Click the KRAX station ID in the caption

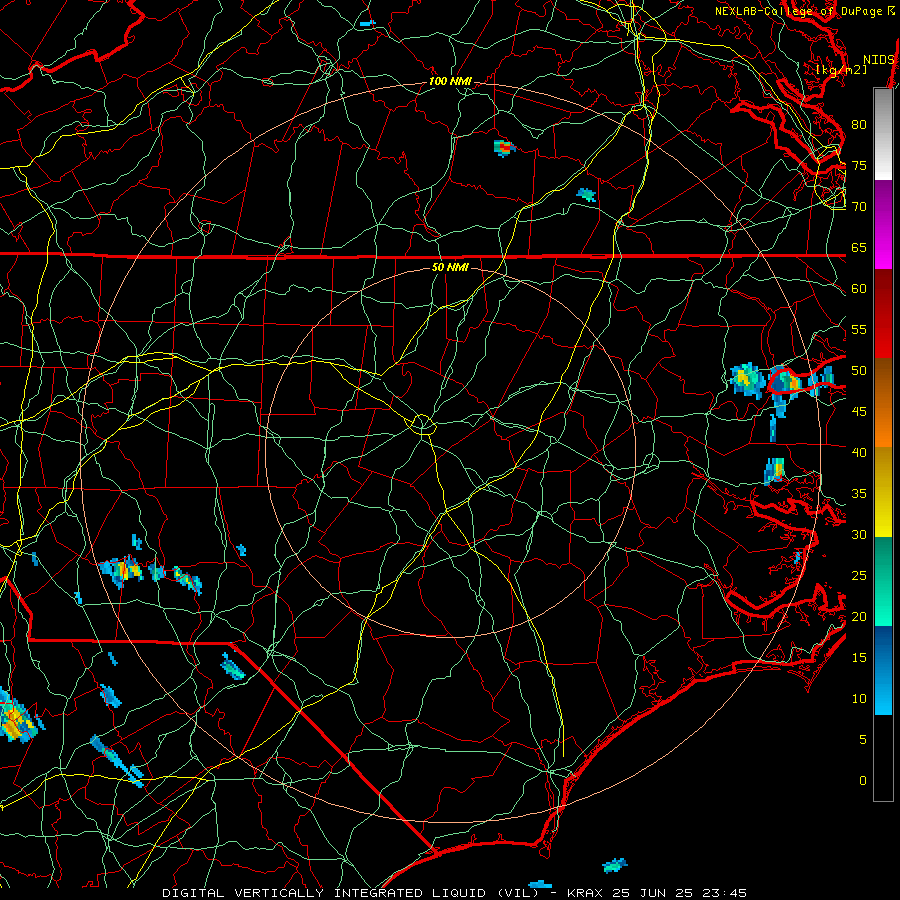(x=585, y=893)
